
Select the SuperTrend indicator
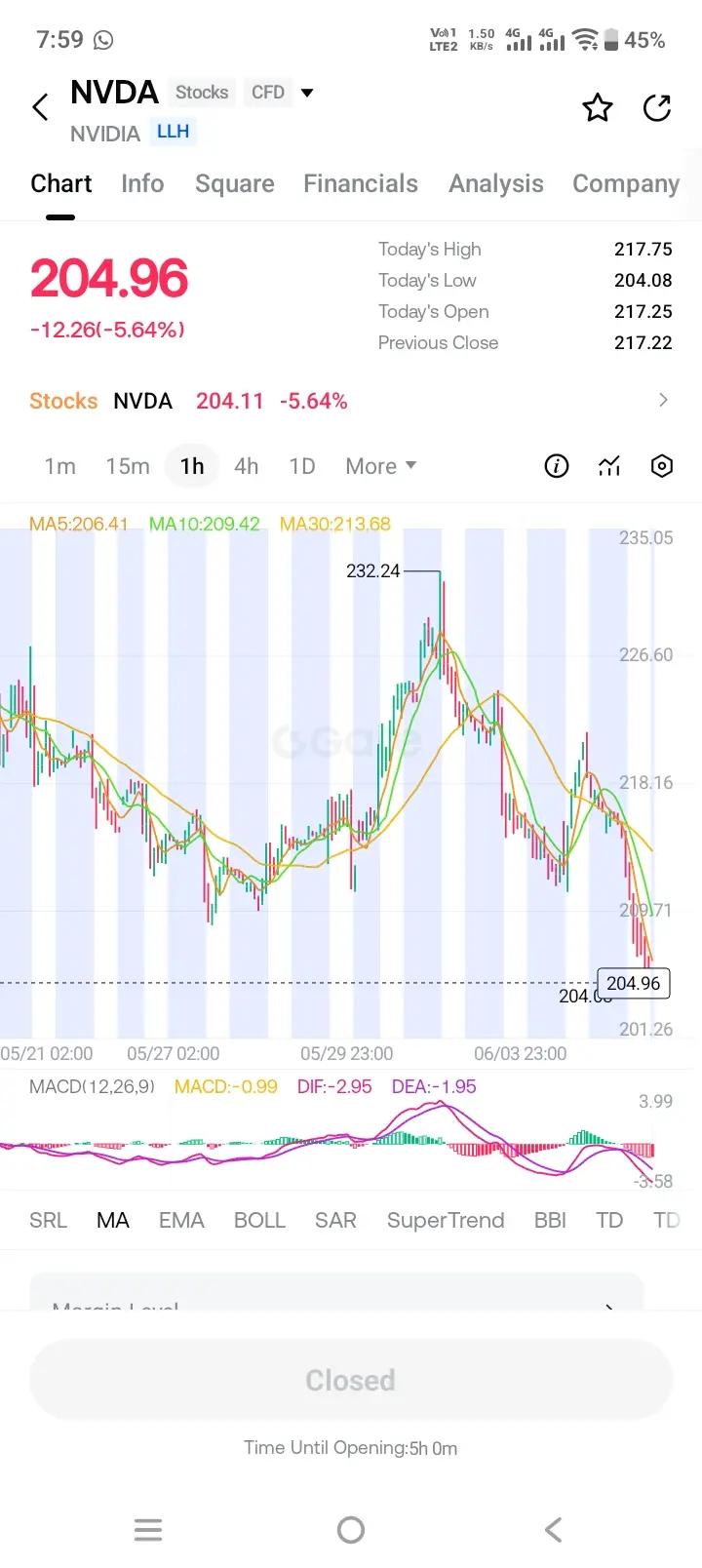coord(446,1221)
